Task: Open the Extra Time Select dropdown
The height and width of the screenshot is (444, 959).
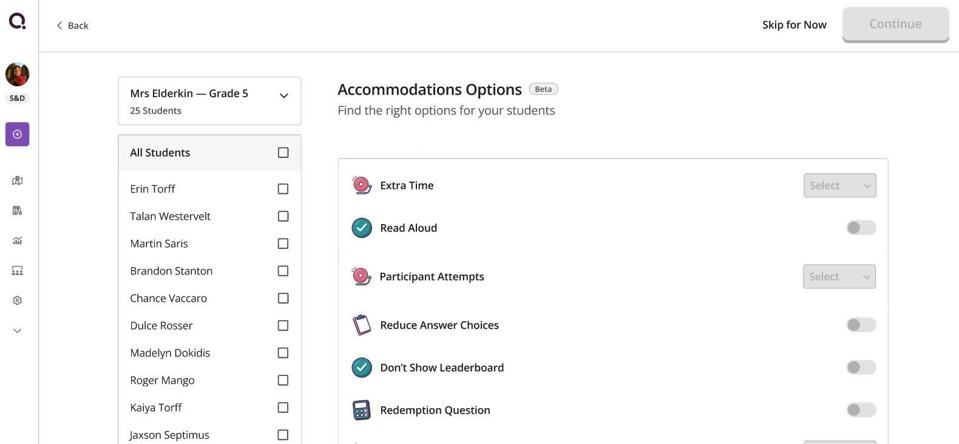Action: pyautogui.click(x=839, y=185)
